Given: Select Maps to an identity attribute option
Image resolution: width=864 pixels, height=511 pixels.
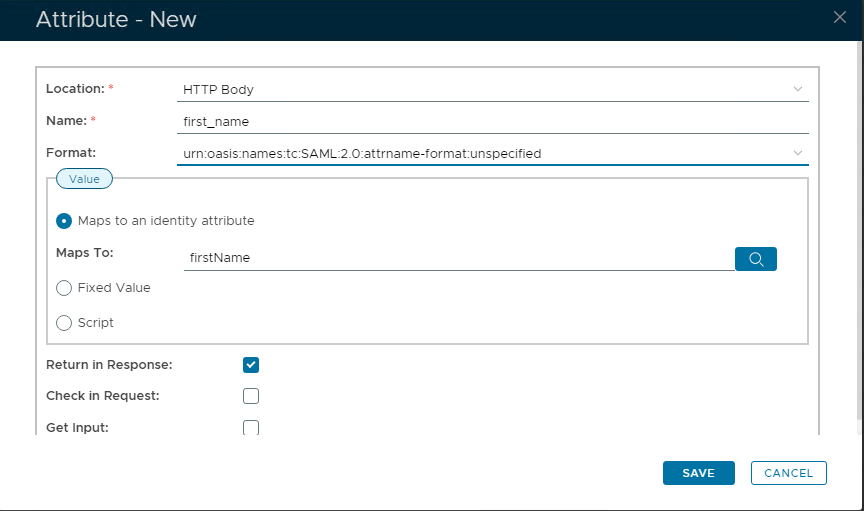Looking at the screenshot, I should click(64, 221).
